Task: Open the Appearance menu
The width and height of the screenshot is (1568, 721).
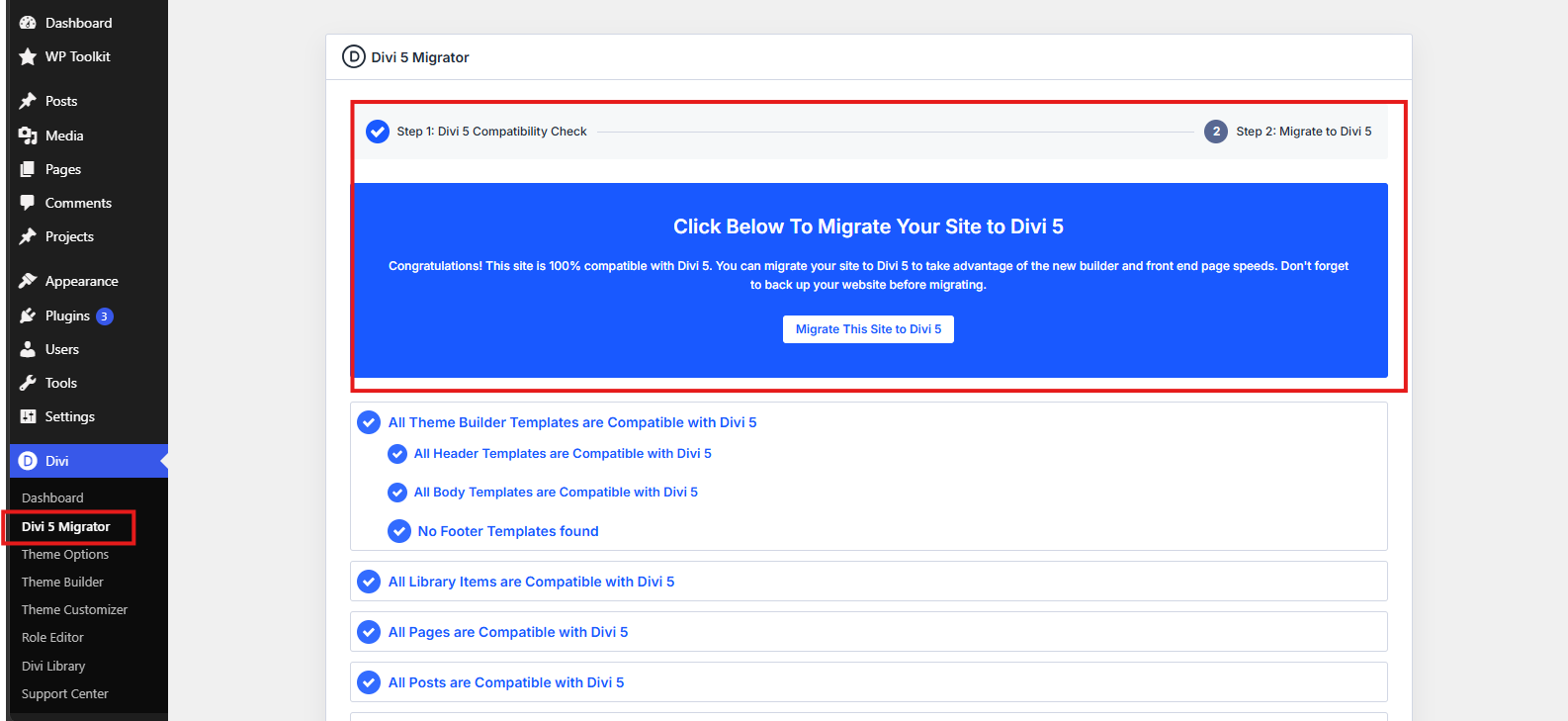Action: (x=88, y=281)
